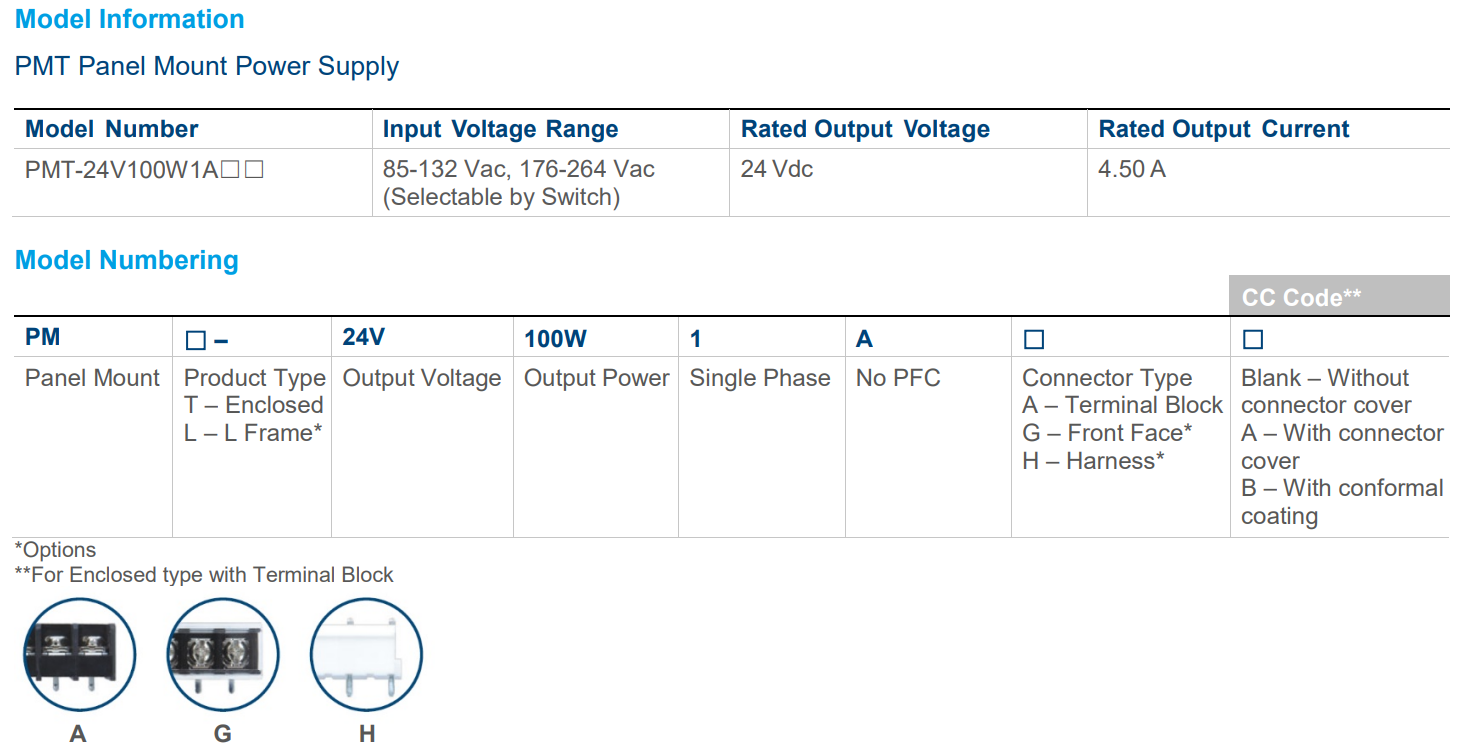The height and width of the screenshot is (747, 1479).
Task: Click the empty box above Connector Type
Action: click(x=1034, y=340)
